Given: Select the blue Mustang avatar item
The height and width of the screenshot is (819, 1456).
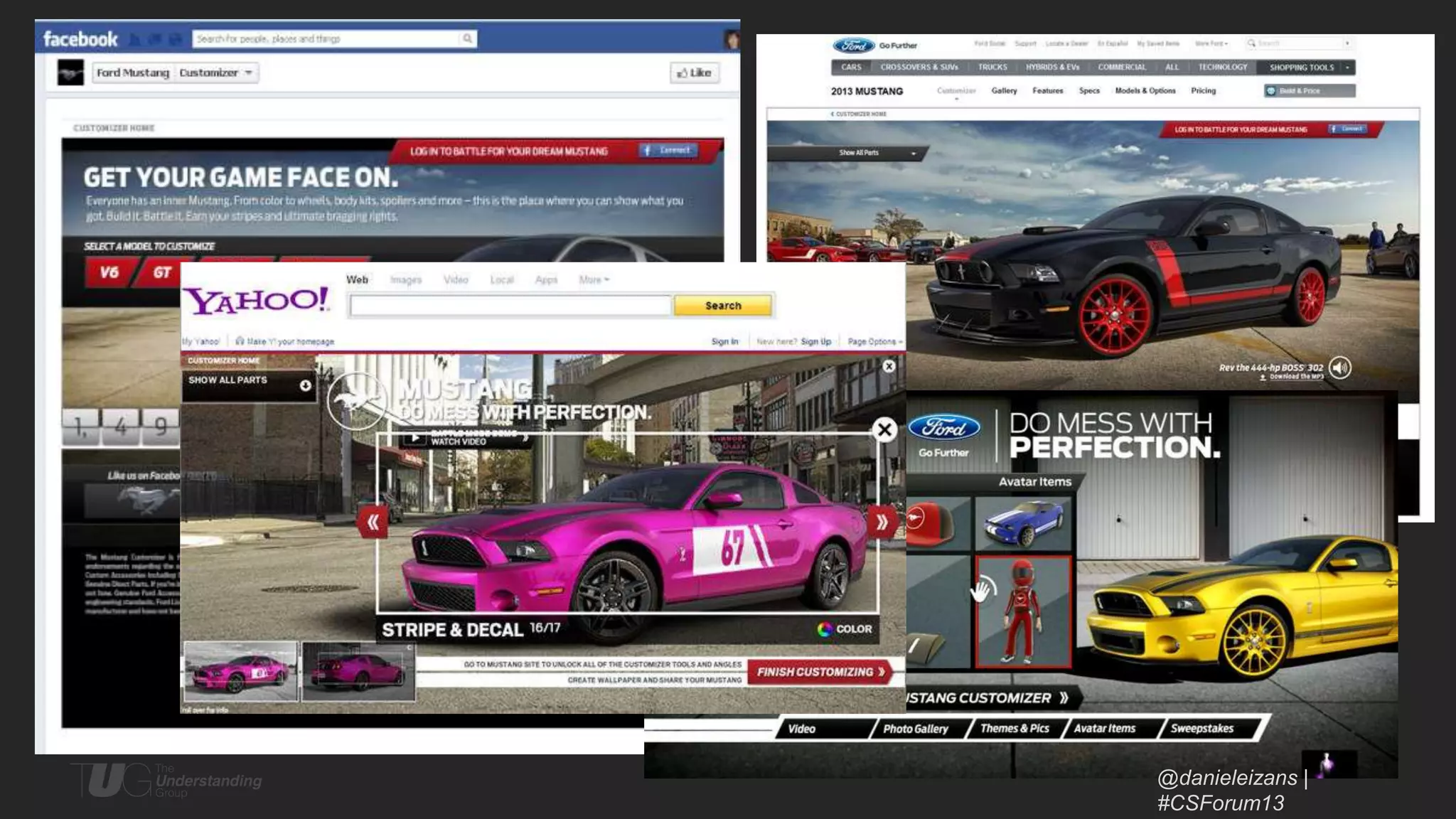Looking at the screenshot, I should point(1022,525).
